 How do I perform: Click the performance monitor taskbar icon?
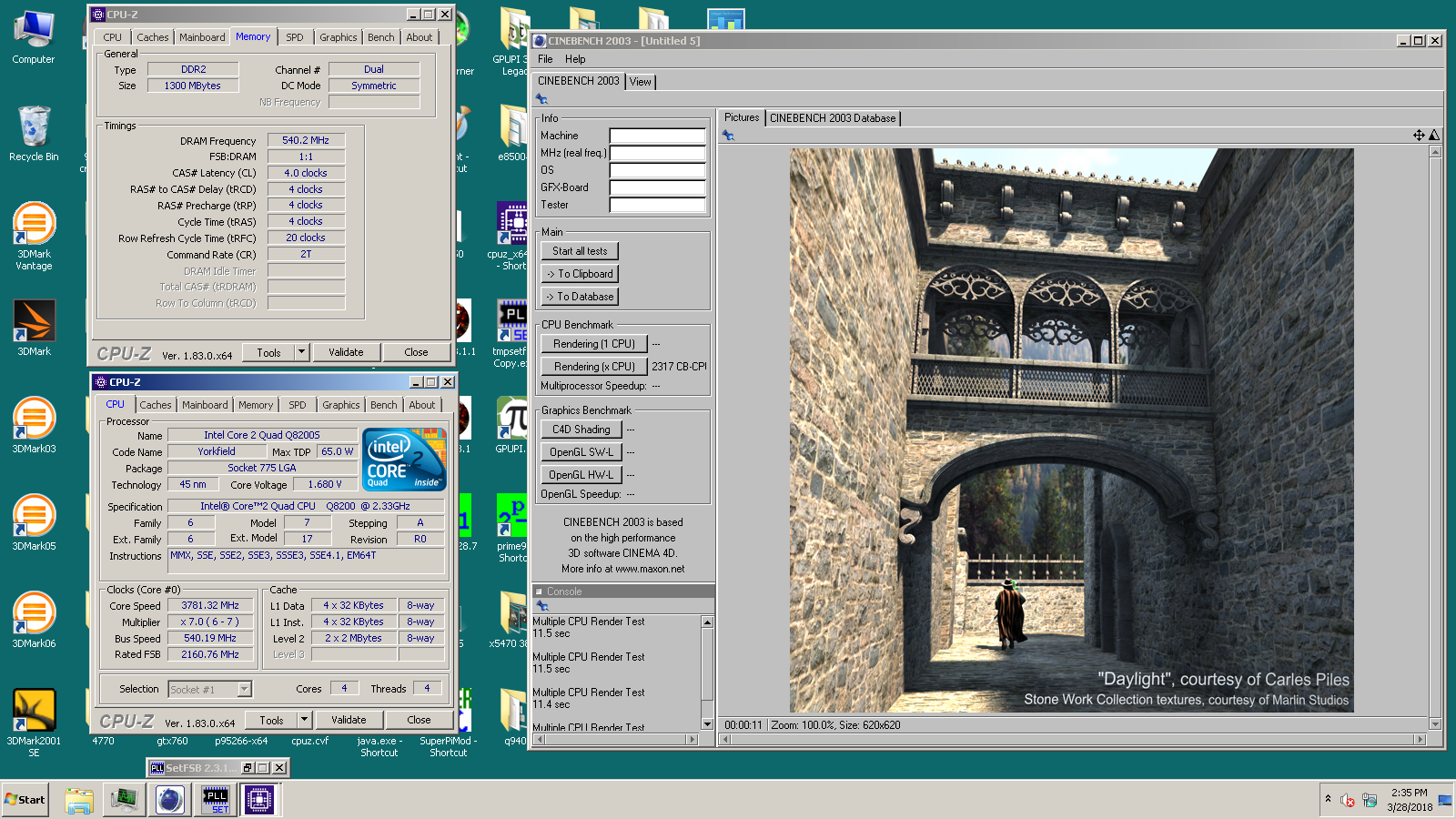124,800
